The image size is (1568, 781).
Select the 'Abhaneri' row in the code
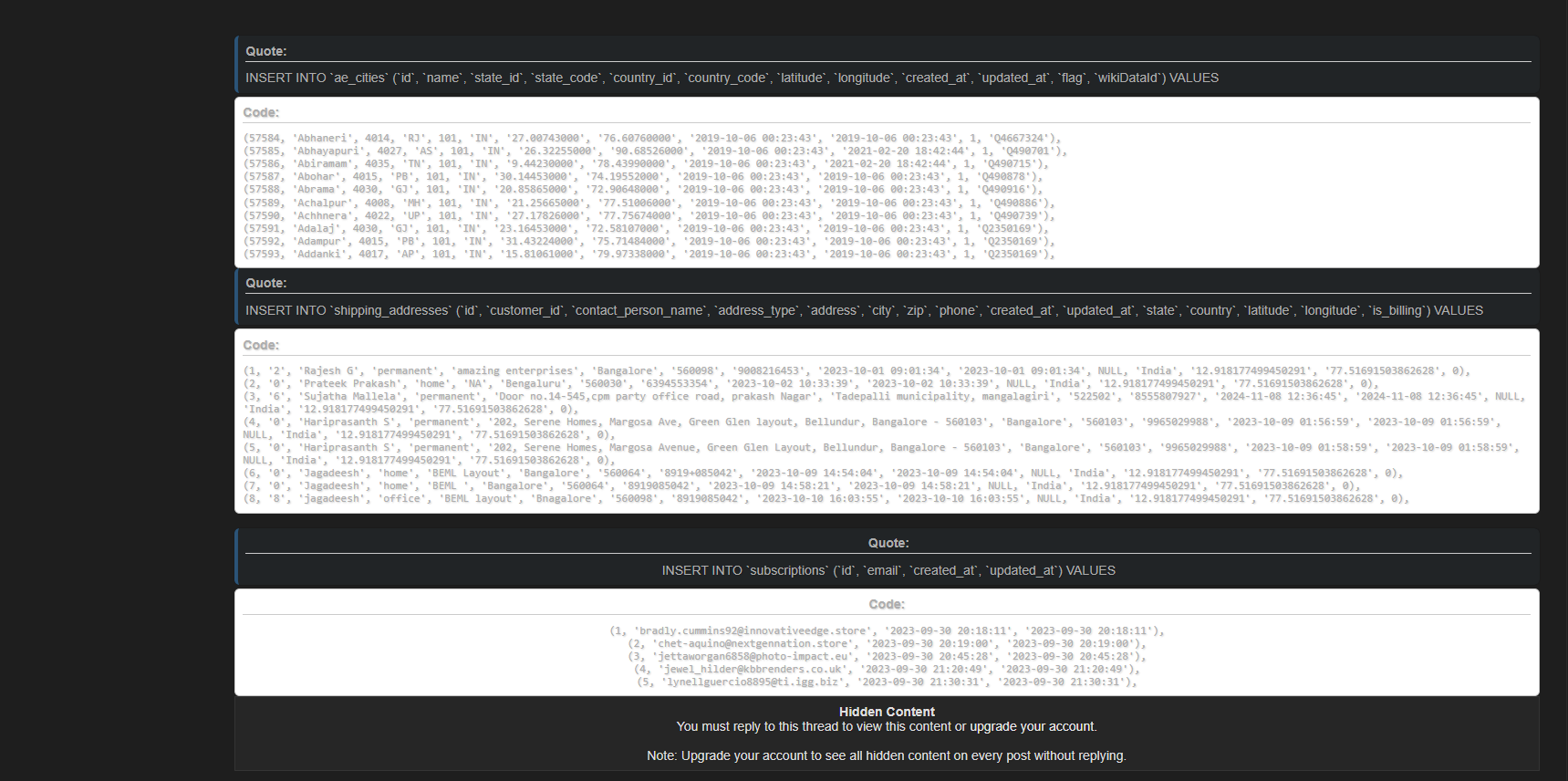tap(651, 139)
